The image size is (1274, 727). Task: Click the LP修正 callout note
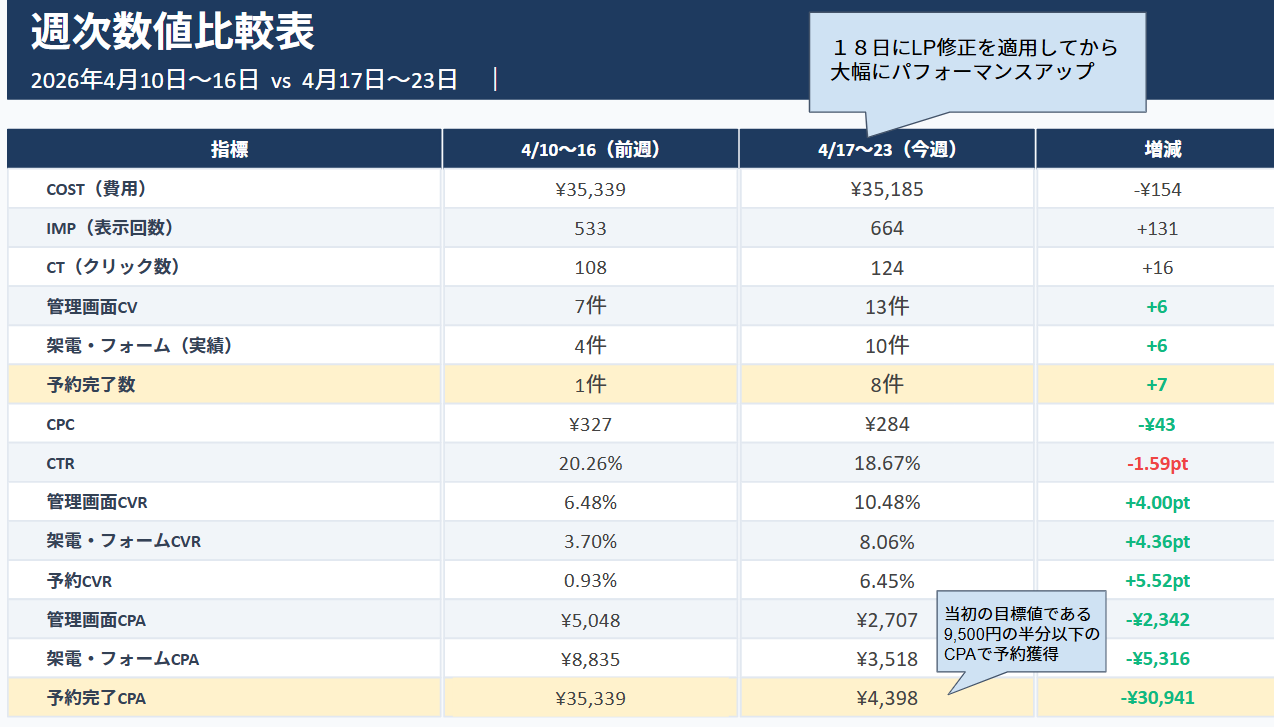pyautogui.click(x=976, y=62)
